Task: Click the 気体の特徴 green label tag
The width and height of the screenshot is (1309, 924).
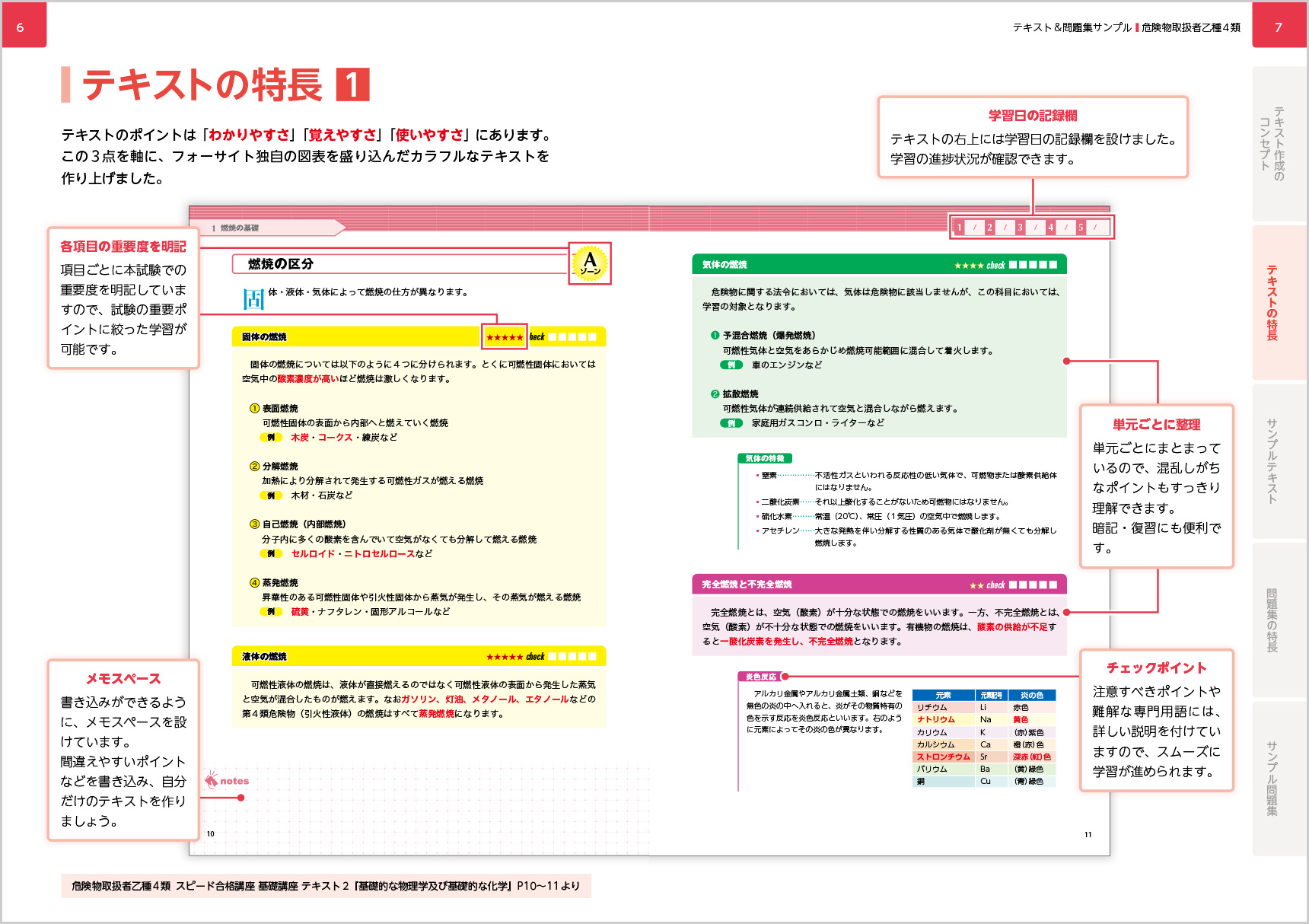Action: tap(765, 458)
